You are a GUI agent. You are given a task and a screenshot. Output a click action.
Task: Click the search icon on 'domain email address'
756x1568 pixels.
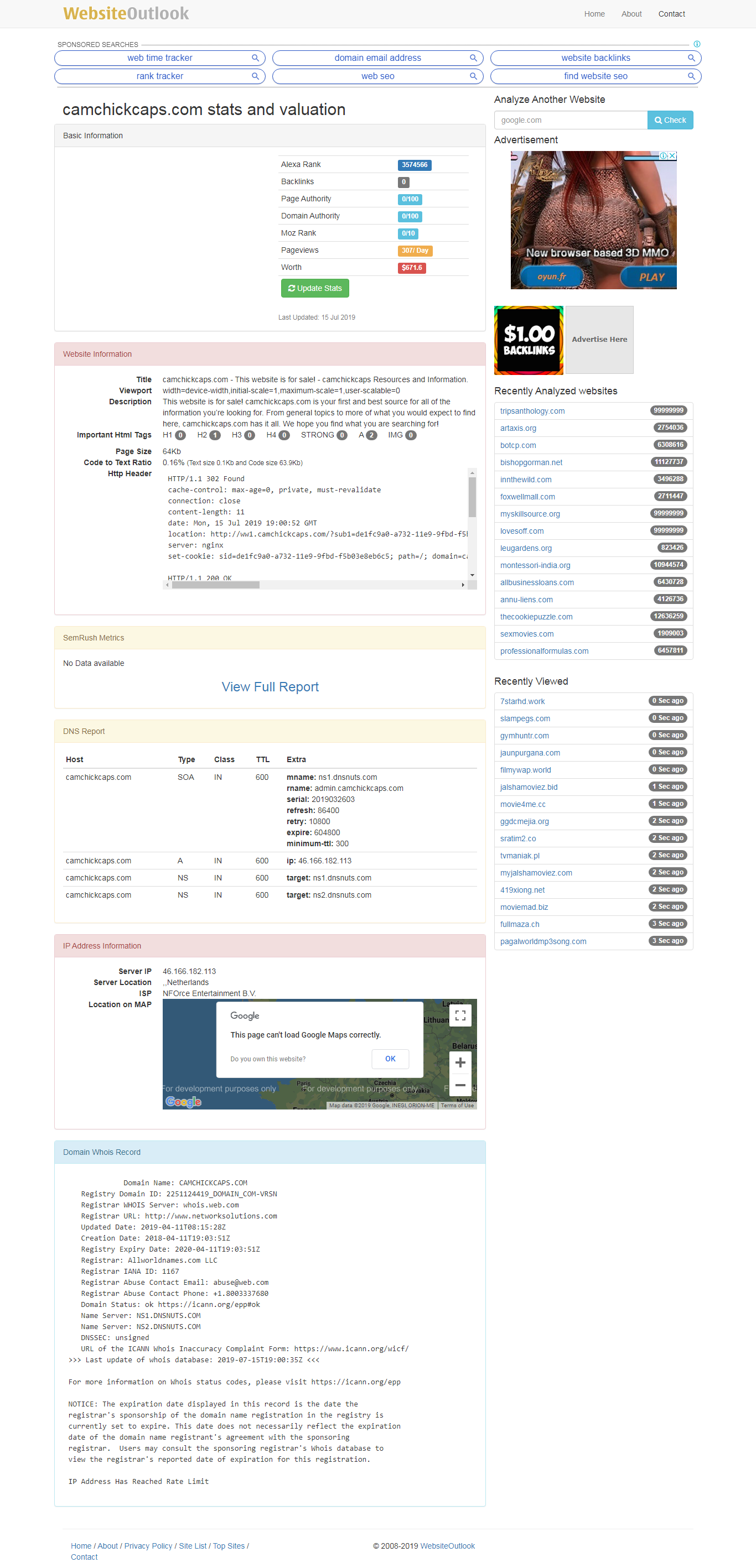pyautogui.click(x=473, y=58)
